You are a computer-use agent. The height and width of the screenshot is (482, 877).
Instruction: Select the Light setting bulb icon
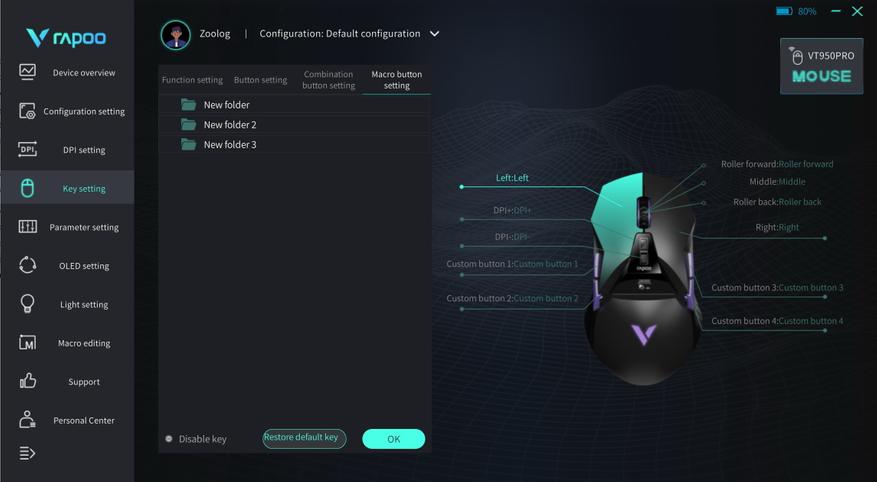coord(27,304)
